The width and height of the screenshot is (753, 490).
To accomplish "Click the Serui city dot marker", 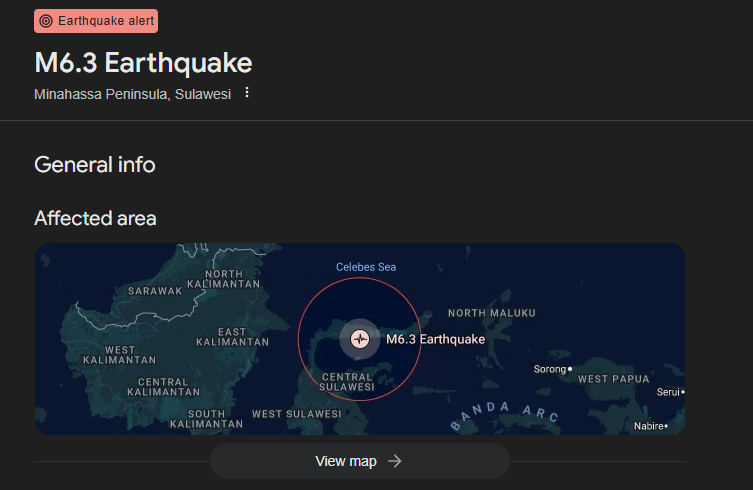I will point(683,392).
